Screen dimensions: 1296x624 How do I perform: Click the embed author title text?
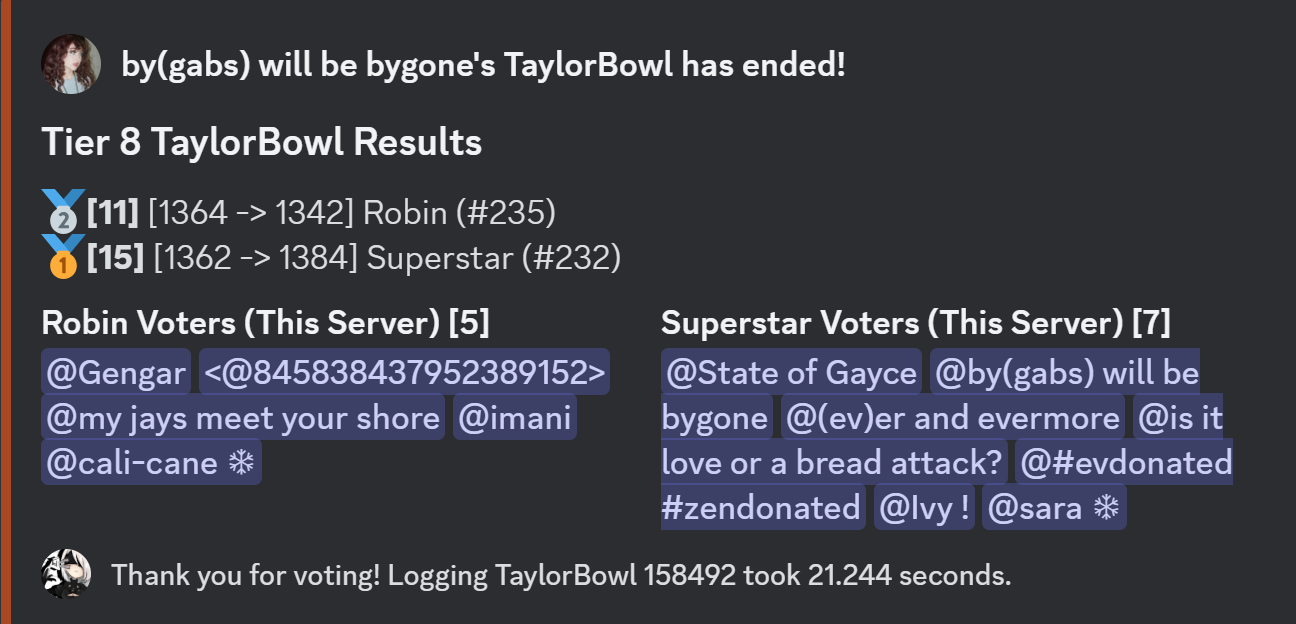(483, 65)
